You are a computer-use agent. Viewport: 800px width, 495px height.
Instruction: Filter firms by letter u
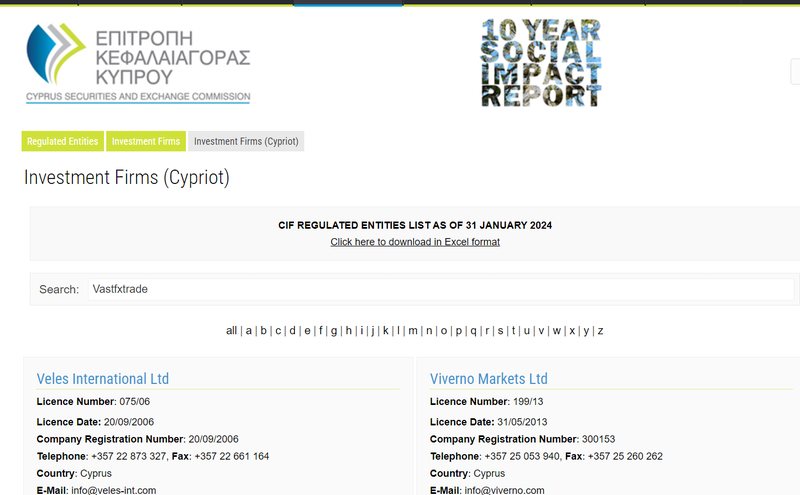(x=527, y=331)
